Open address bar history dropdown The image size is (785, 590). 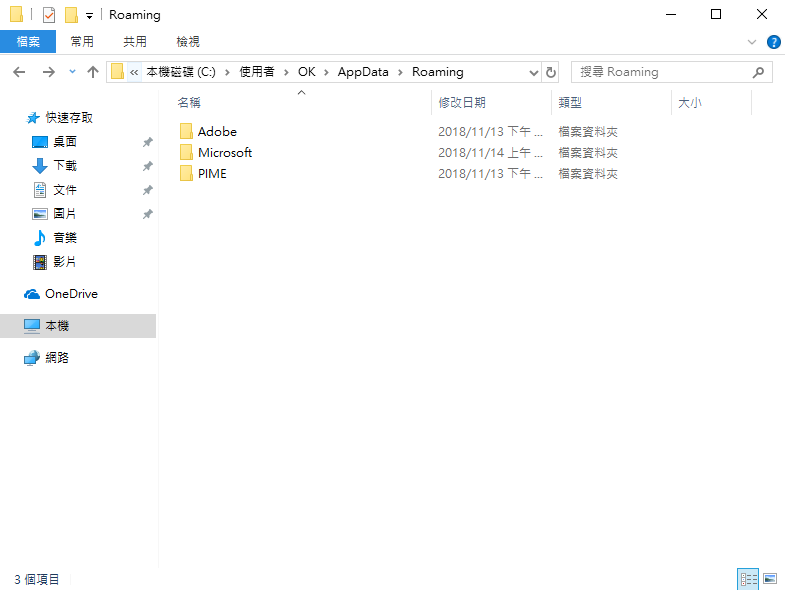(533, 72)
